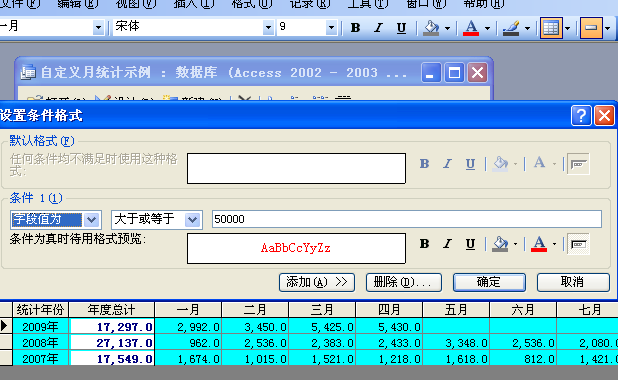Image resolution: width=618 pixels, height=380 pixels.
Task: Confirm with the 确定 button
Action: [x=489, y=282]
